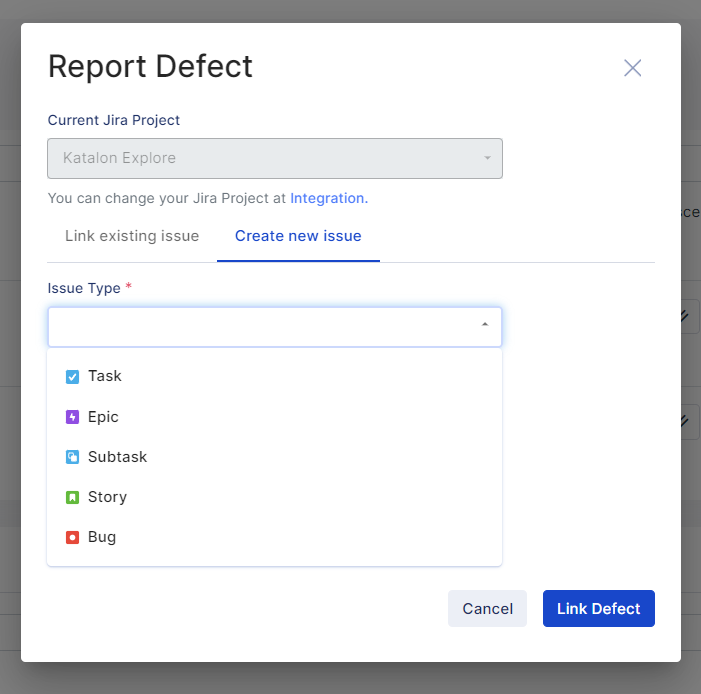
Task: Click the Subtask icon in the list
Action: coord(72,457)
